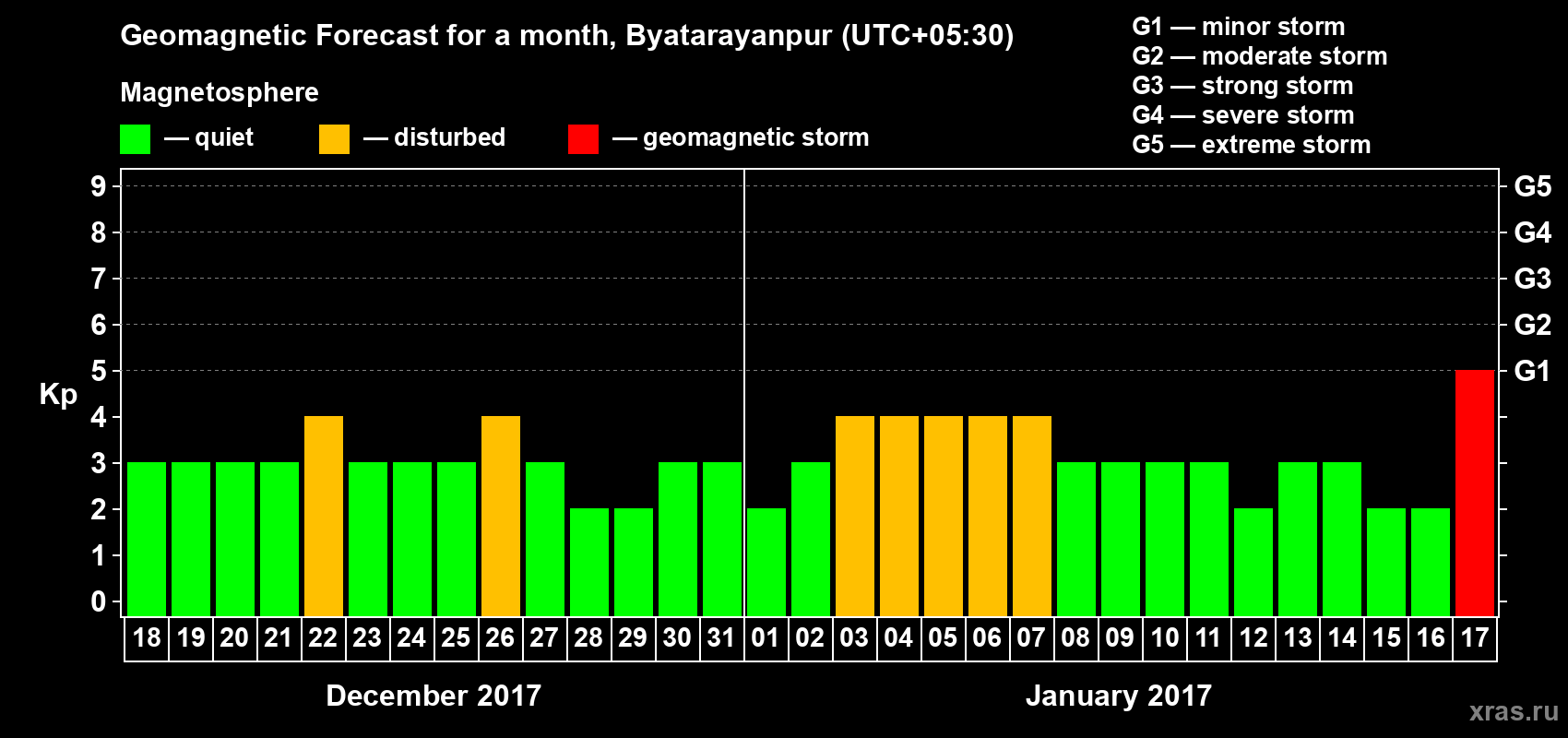This screenshot has height=738, width=1568.
Task: Click date label 10 on the axis
Action: tap(1165, 638)
